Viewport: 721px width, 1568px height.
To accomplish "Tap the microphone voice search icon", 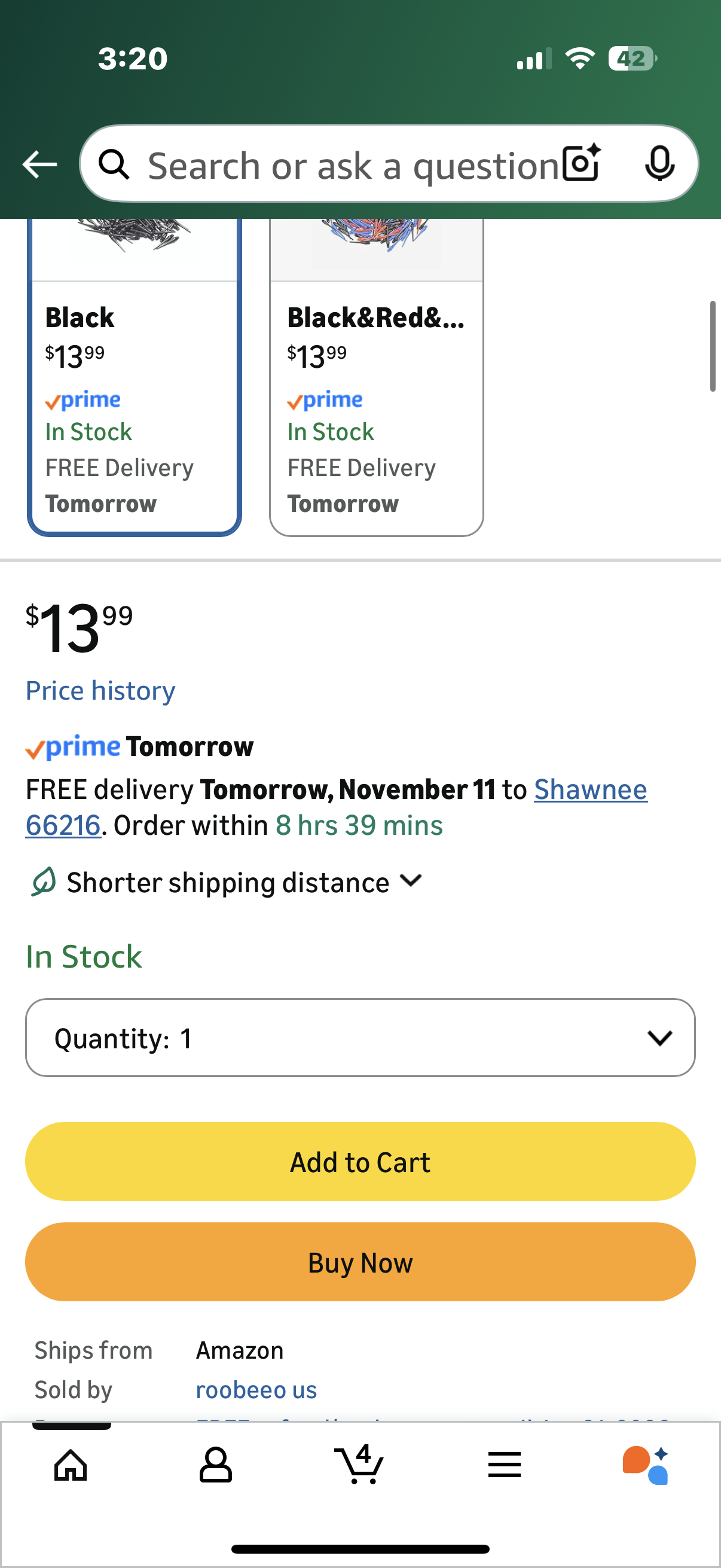I will click(659, 164).
